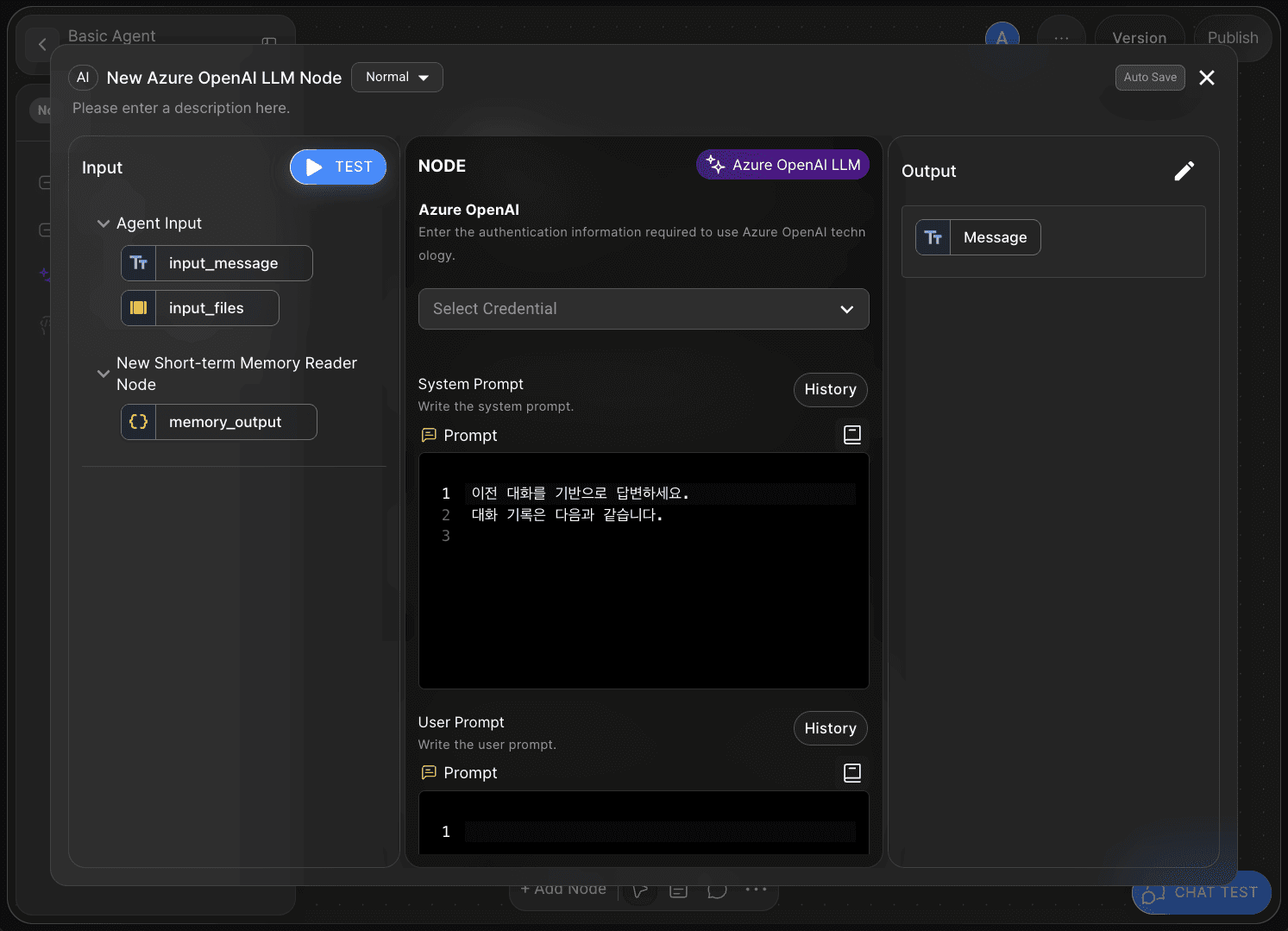Collapse the Agent Input group
Screen dimensions: 1288x931
[104, 223]
